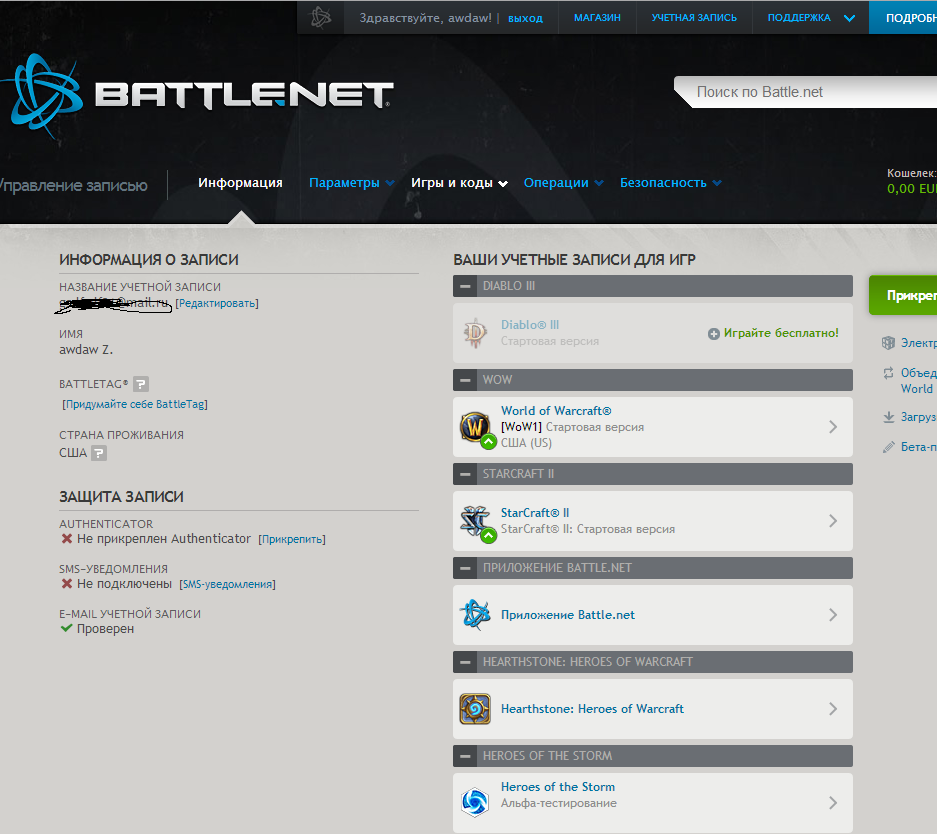Click the pencil beta icon in sidebar
Screen dimensions: 937x834
pos(889,447)
